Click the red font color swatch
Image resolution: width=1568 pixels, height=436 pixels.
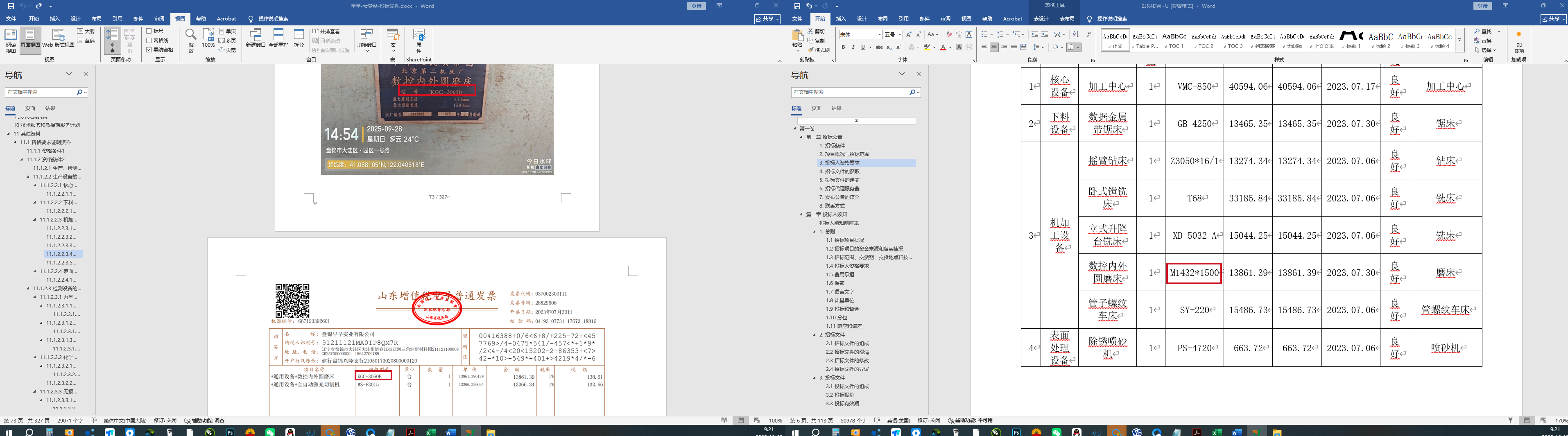[943, 47]
